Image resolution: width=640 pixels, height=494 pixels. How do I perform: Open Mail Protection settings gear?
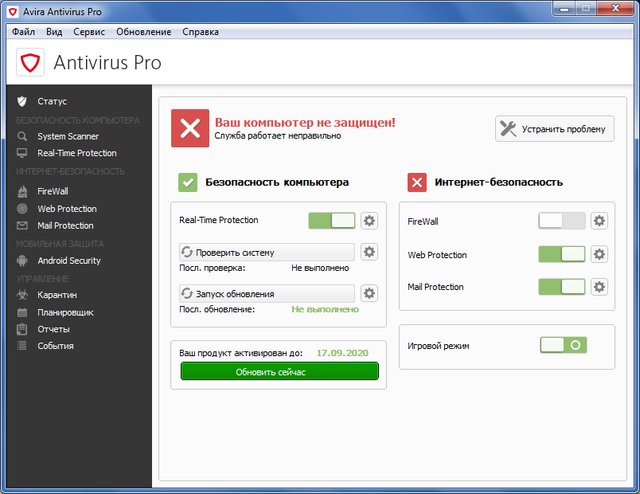click(599, 287)
